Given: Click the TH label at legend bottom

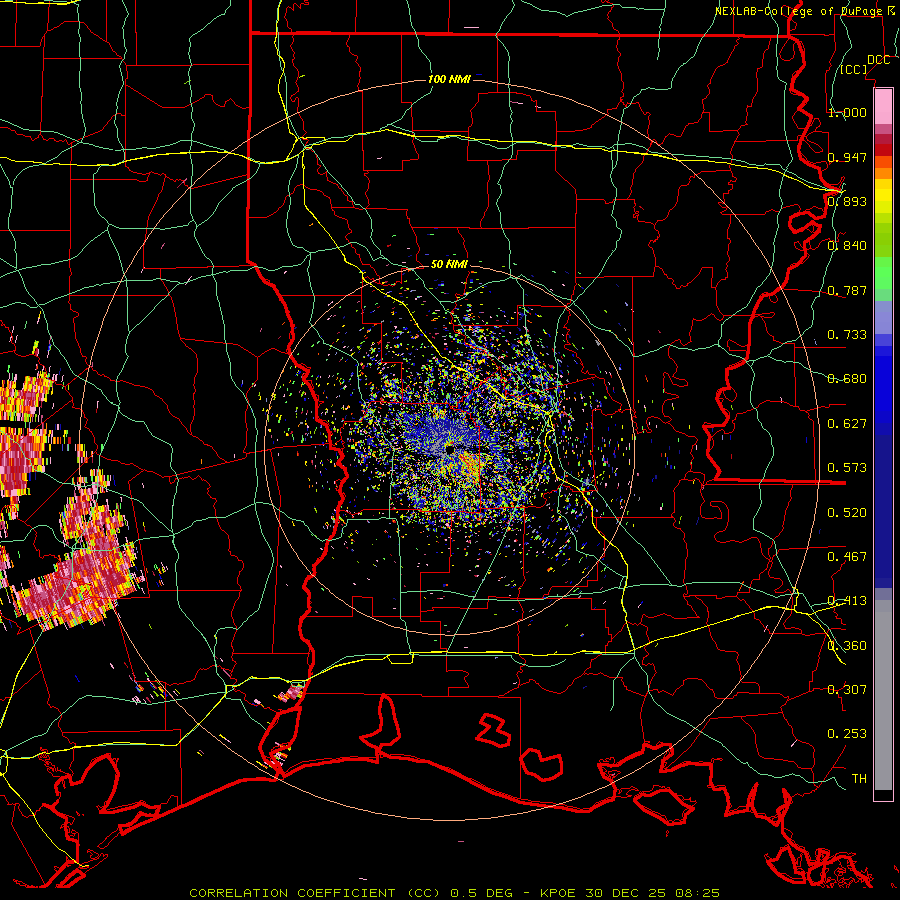Looking at the screenshot, I should tap(859, 779).
